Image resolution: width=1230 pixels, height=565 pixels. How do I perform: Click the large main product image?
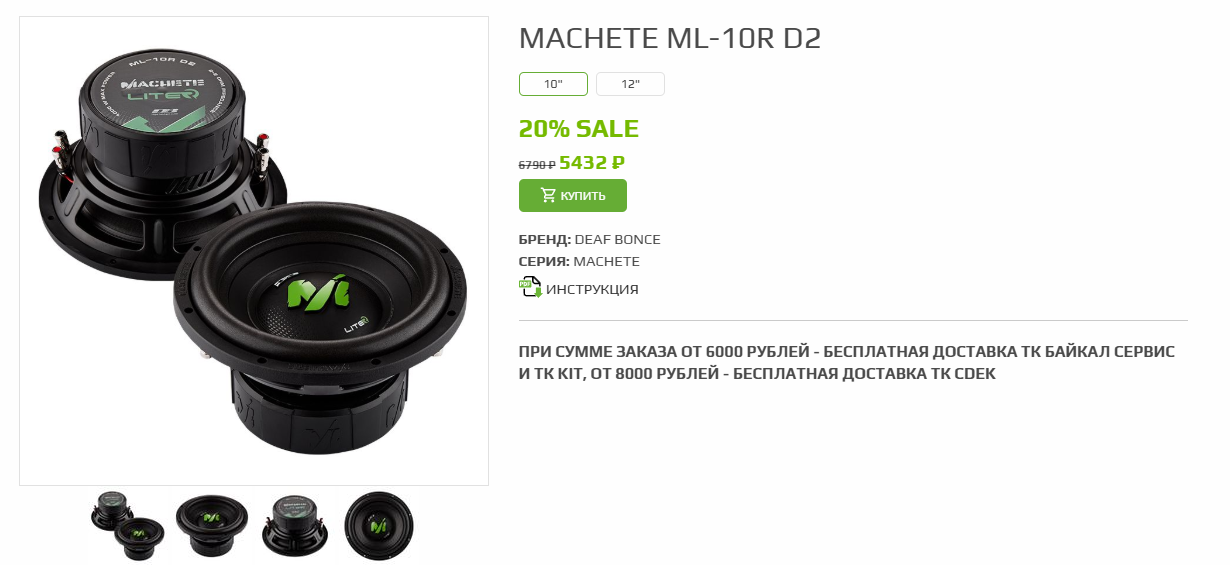point(254,251)
